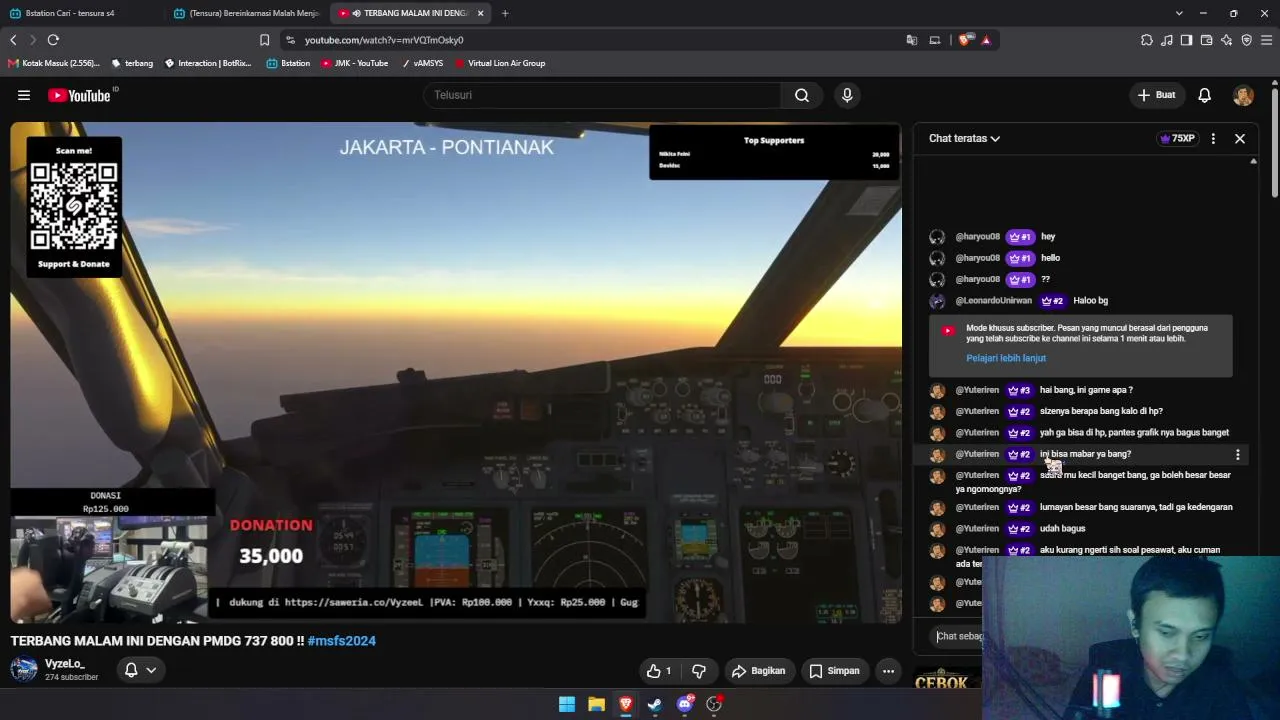This screenshot has width=1280, height=720.
Task: Translate this page from the address bar
Action: coord(912,40)
